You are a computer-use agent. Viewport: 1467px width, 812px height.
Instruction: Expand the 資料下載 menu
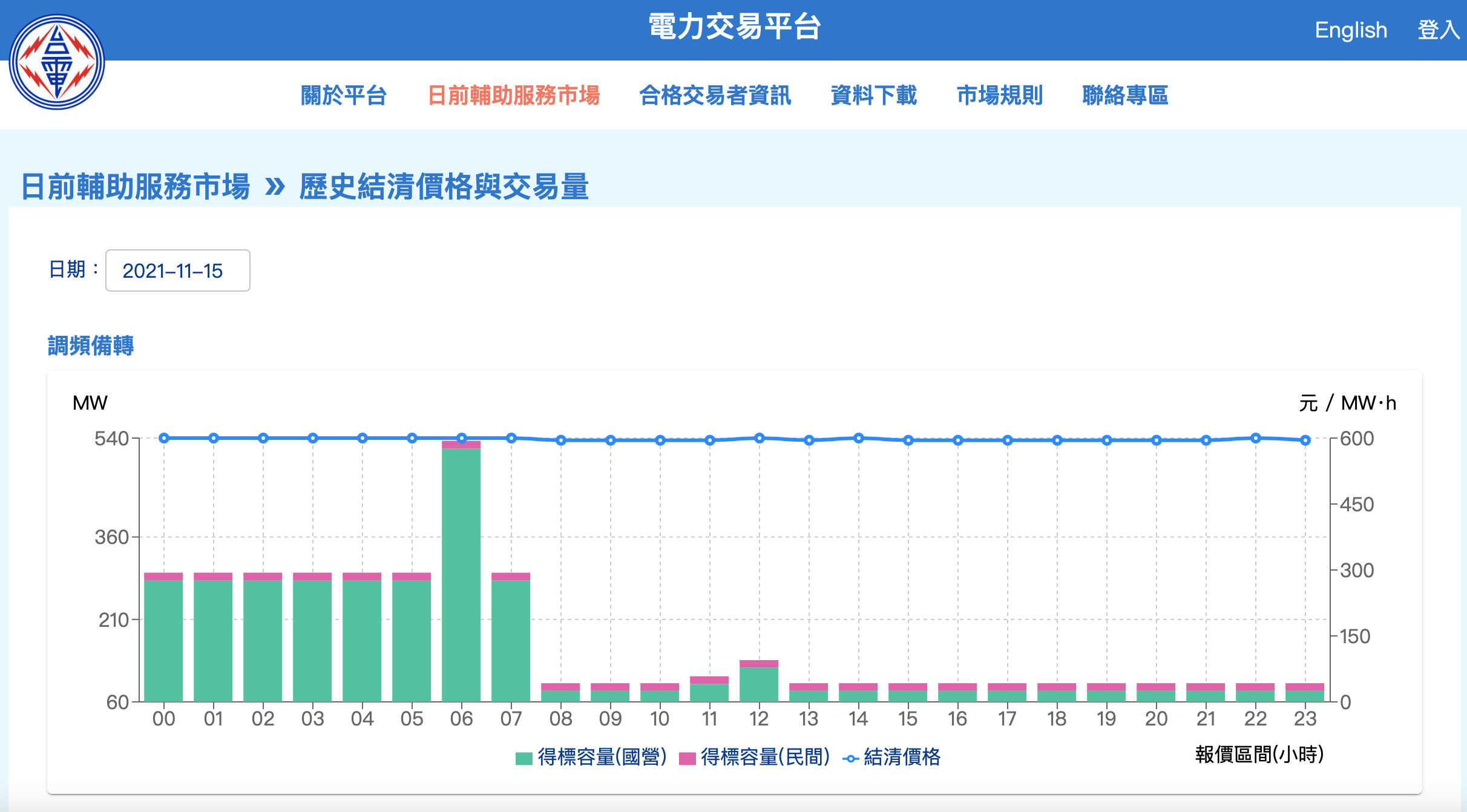click(873, 96)
